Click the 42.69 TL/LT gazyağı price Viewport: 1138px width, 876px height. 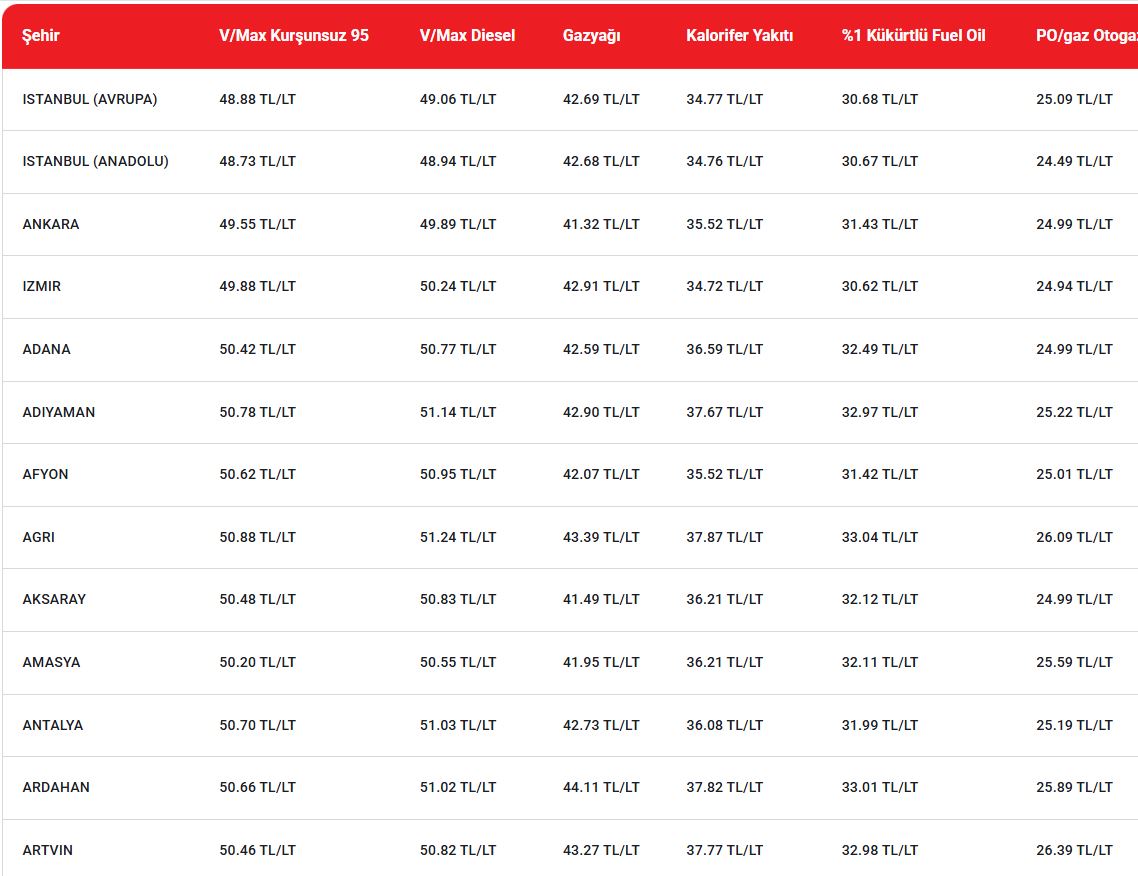(x=601, y=99)
